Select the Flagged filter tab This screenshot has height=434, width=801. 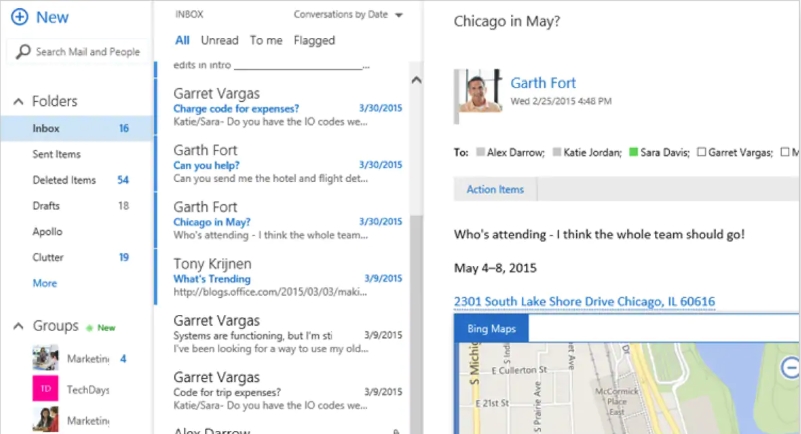point(314,40)
